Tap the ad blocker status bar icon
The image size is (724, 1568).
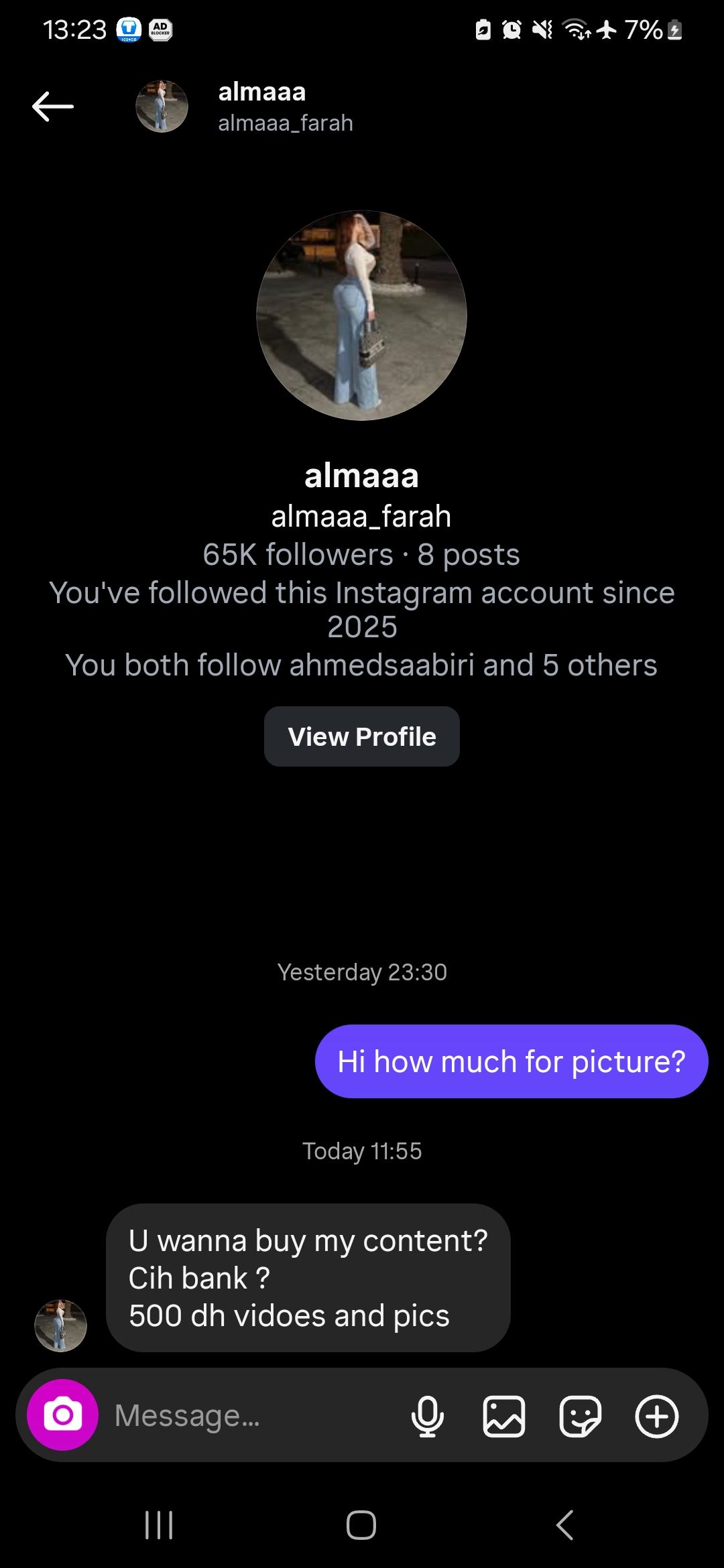point(160,30)
